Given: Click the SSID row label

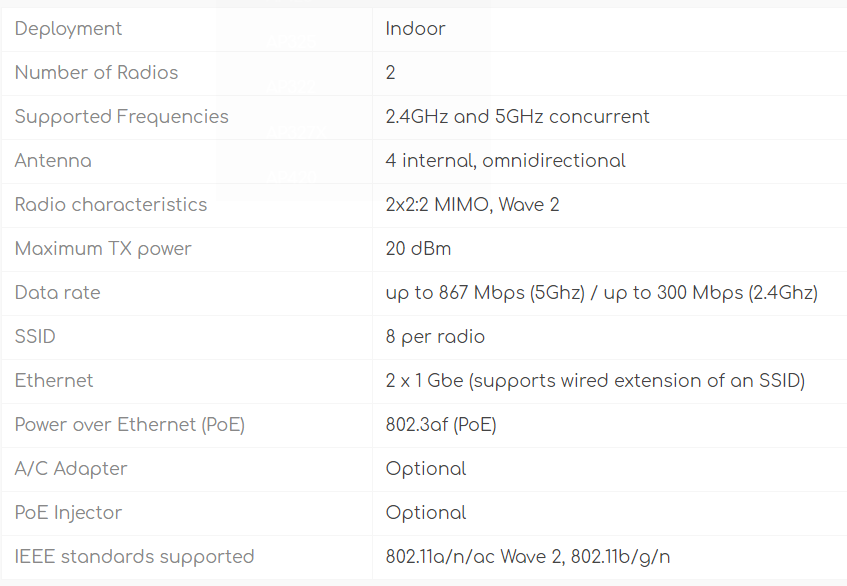Looking at the screenshot, I should click(35, 337).
